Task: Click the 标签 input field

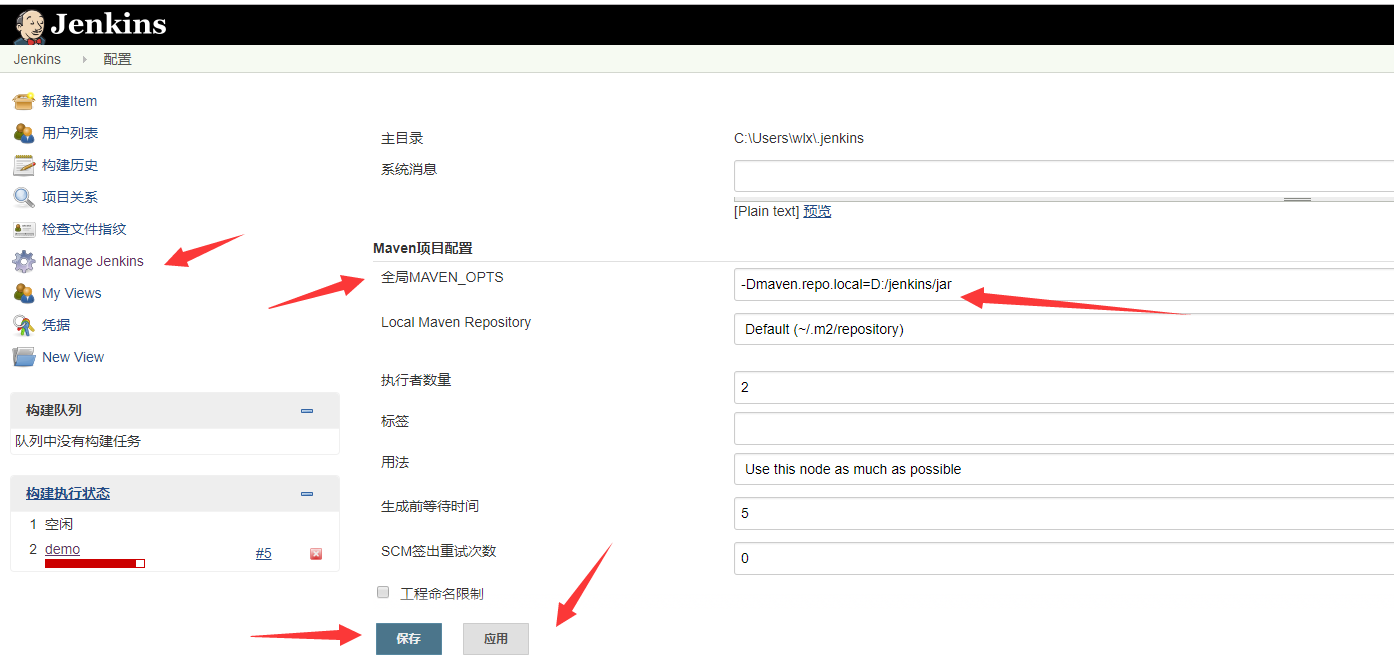Action: point(1064,428)
